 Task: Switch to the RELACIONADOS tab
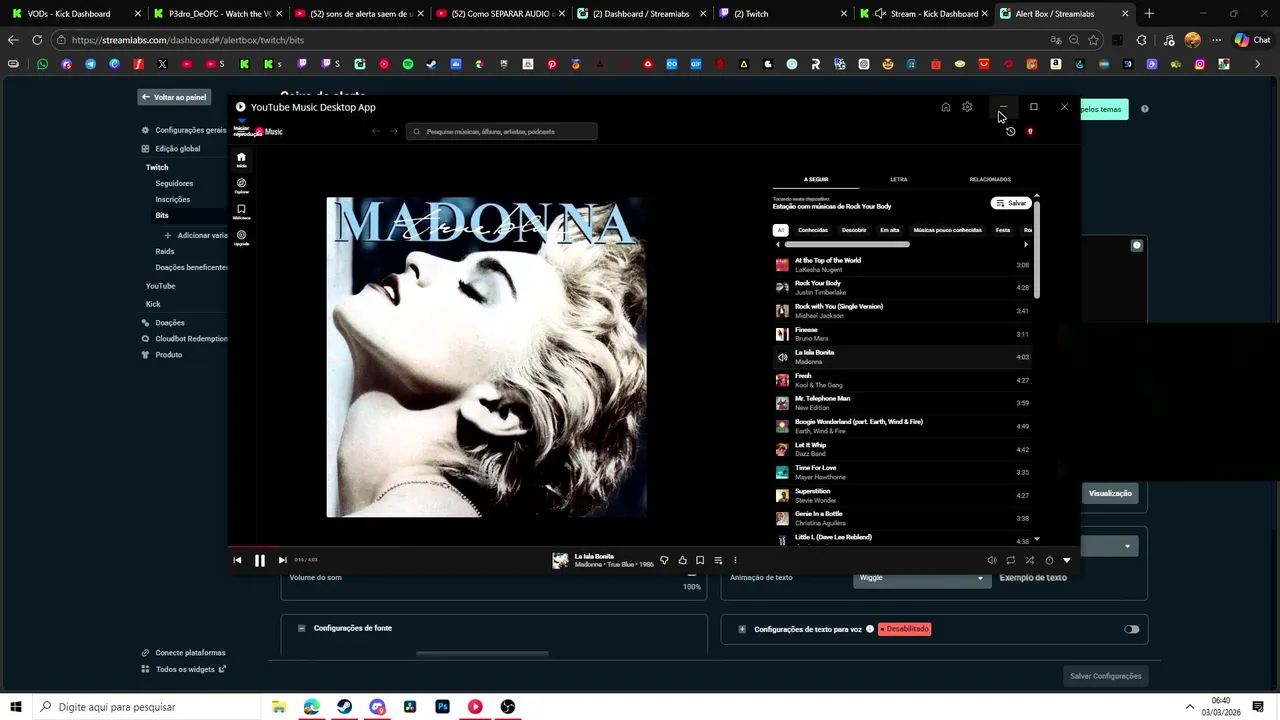tap(990, 179)
